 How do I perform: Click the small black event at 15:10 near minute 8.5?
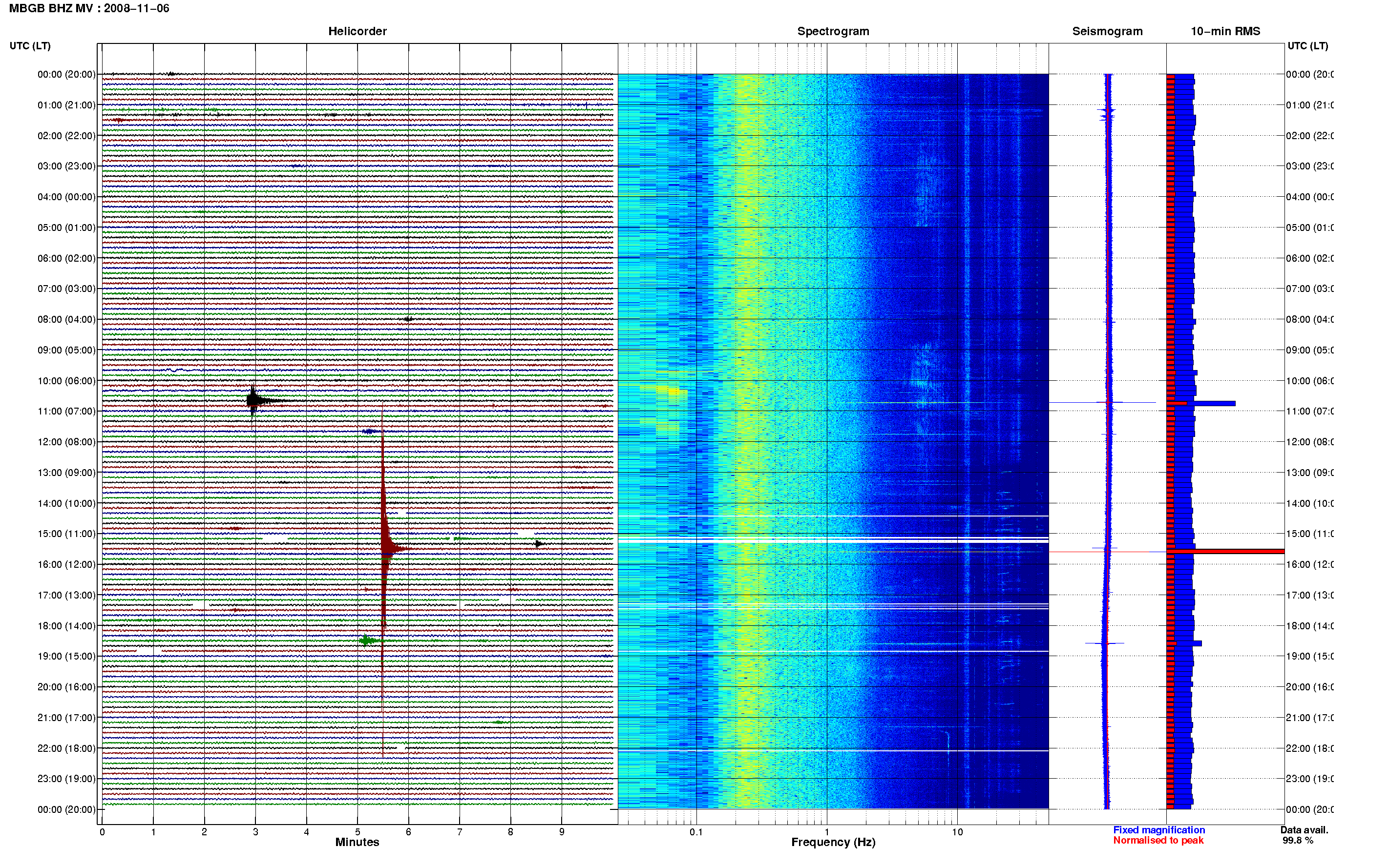[x=539, y=543]
